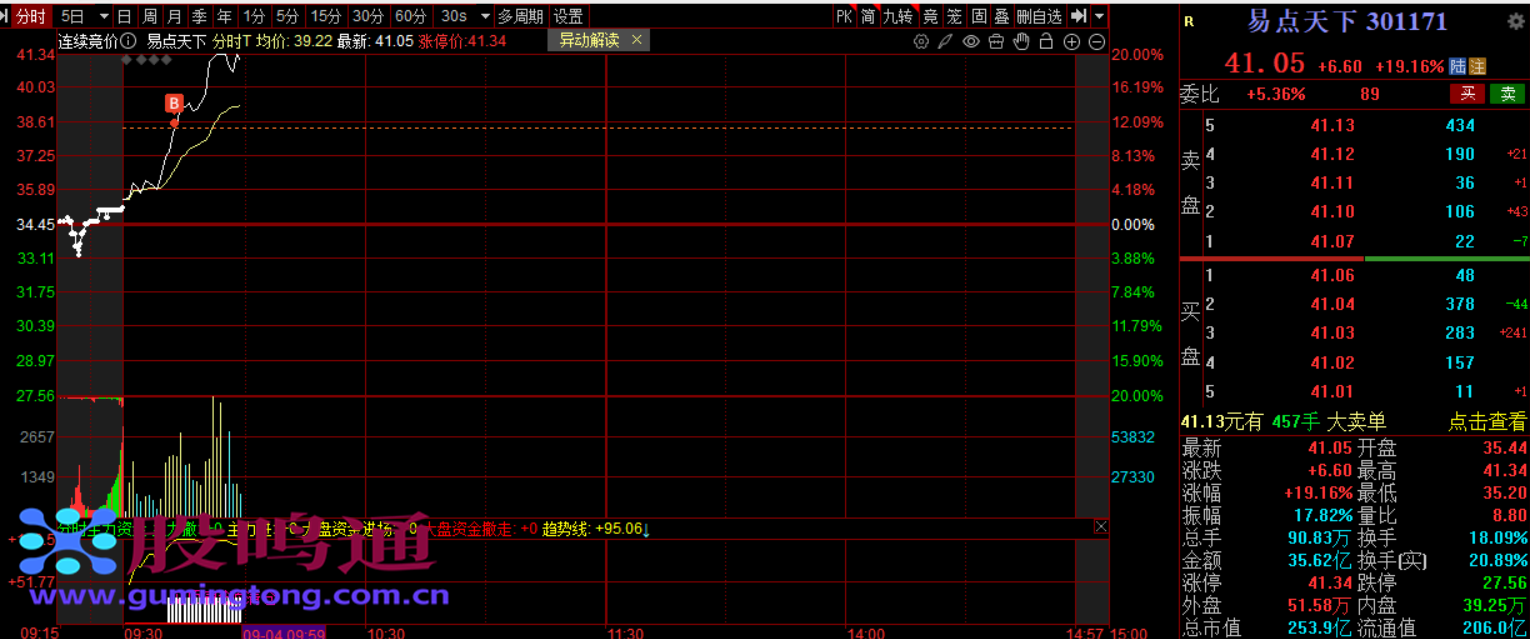This screenshot has width=1530, height=639.
Task: Click the B buy signal marker on chart
Action: (x=174, y=103)
